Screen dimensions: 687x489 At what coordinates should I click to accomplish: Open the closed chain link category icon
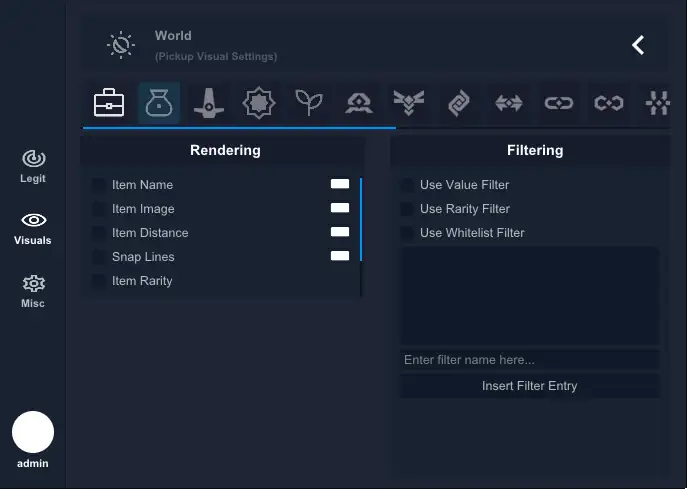coord(559,103)
